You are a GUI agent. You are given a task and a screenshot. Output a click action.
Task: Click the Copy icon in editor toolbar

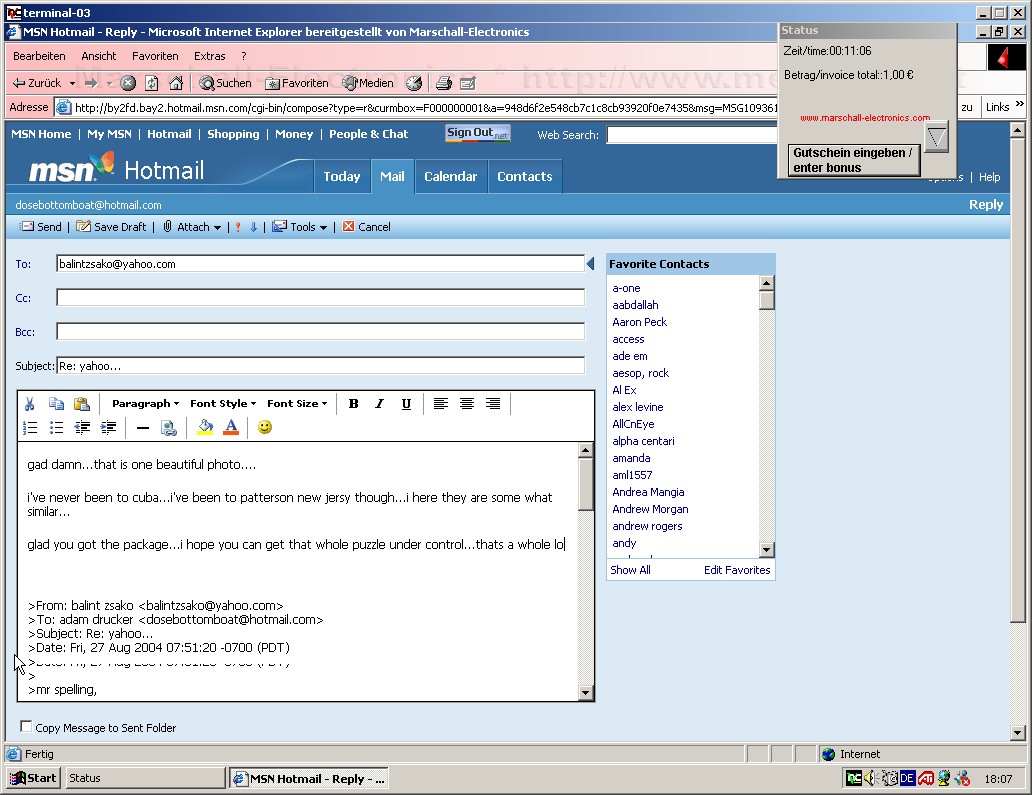57,403
